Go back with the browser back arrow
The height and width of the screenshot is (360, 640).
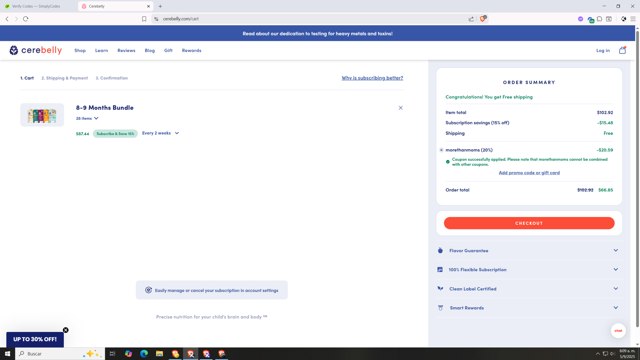(x=7, y=19)
